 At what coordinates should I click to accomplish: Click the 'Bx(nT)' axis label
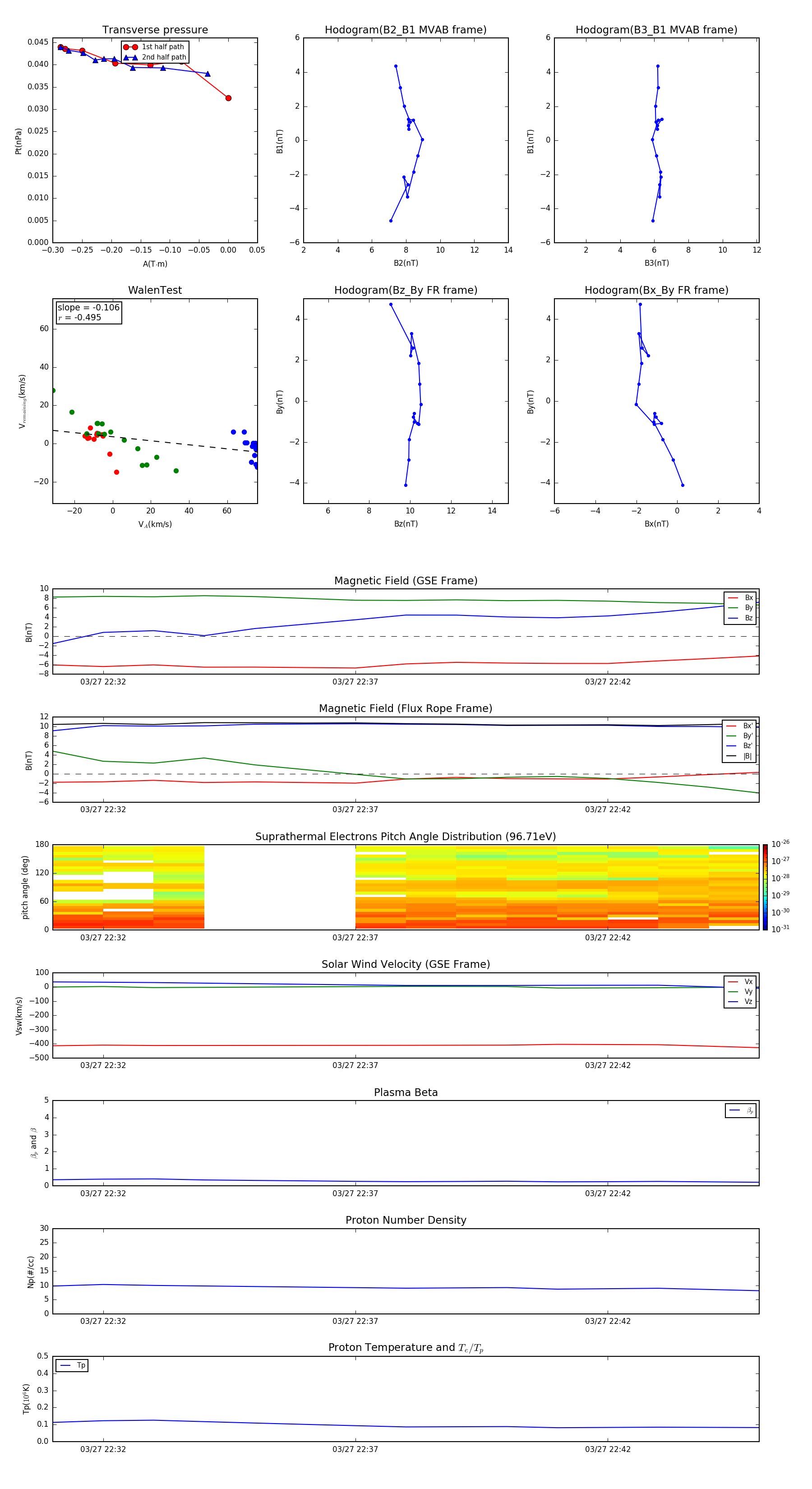656,524
